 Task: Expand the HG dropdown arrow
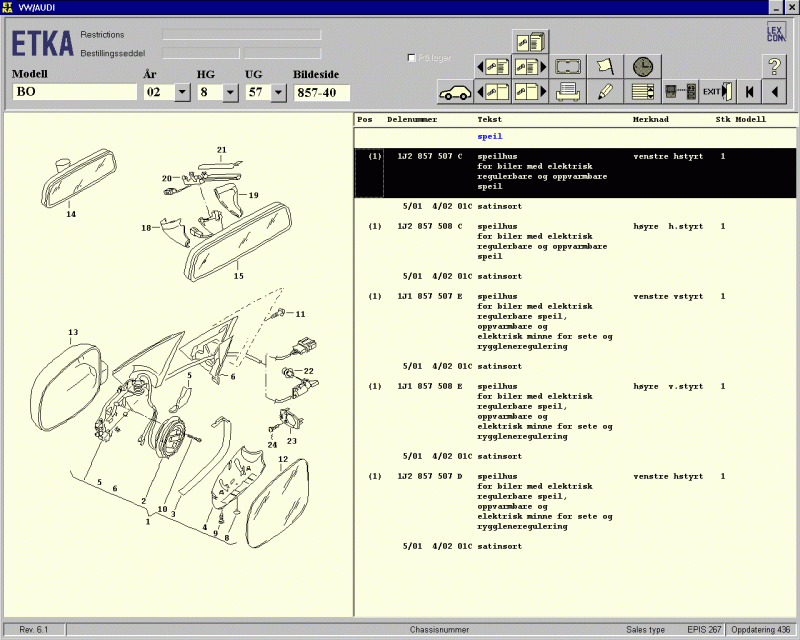coord(230,92)
